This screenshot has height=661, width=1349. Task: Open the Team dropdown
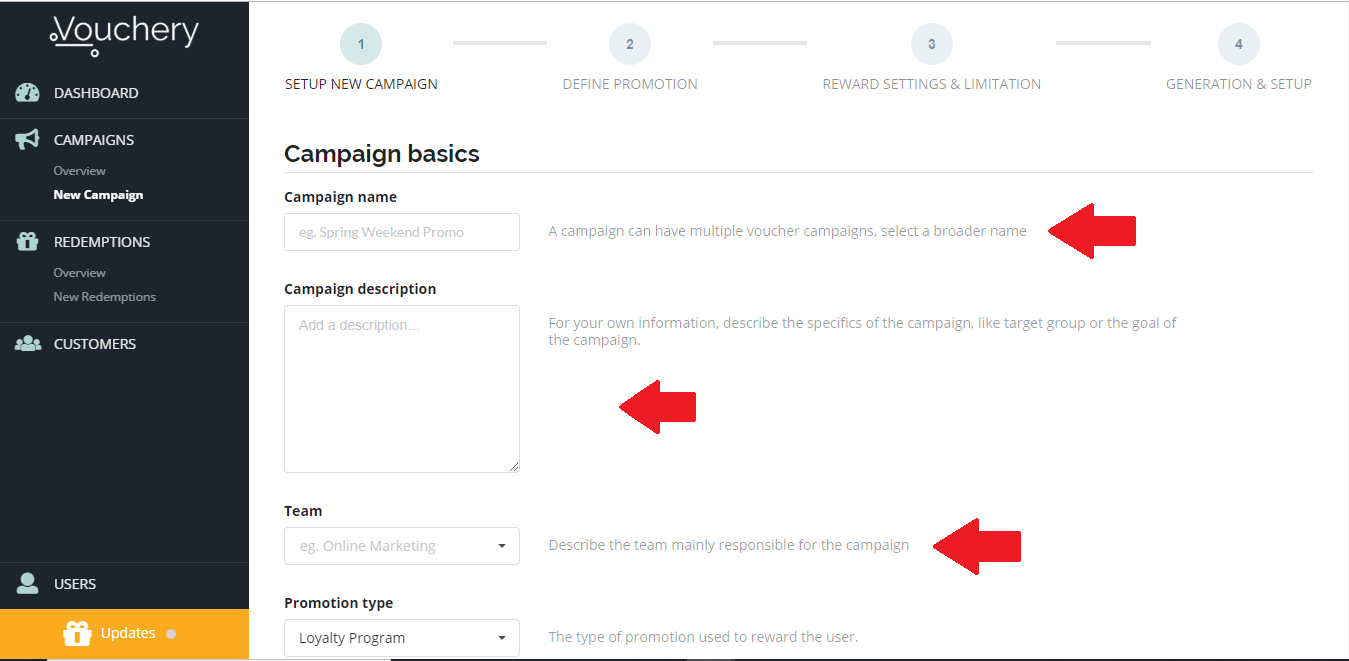pyautogui.click(x=402, y=546)
